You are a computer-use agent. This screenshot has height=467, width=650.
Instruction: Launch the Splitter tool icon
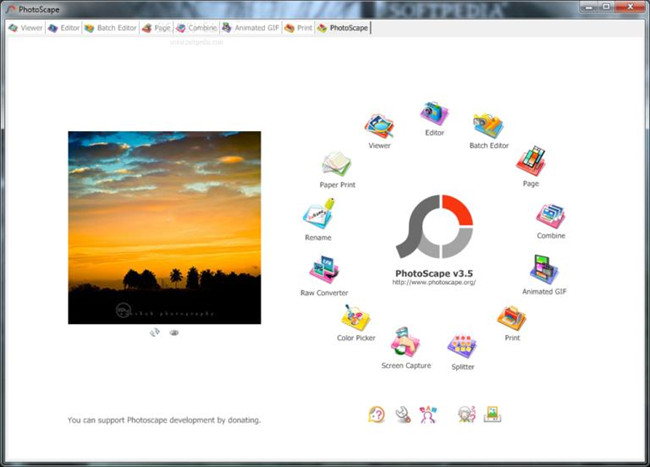[461, 347]
